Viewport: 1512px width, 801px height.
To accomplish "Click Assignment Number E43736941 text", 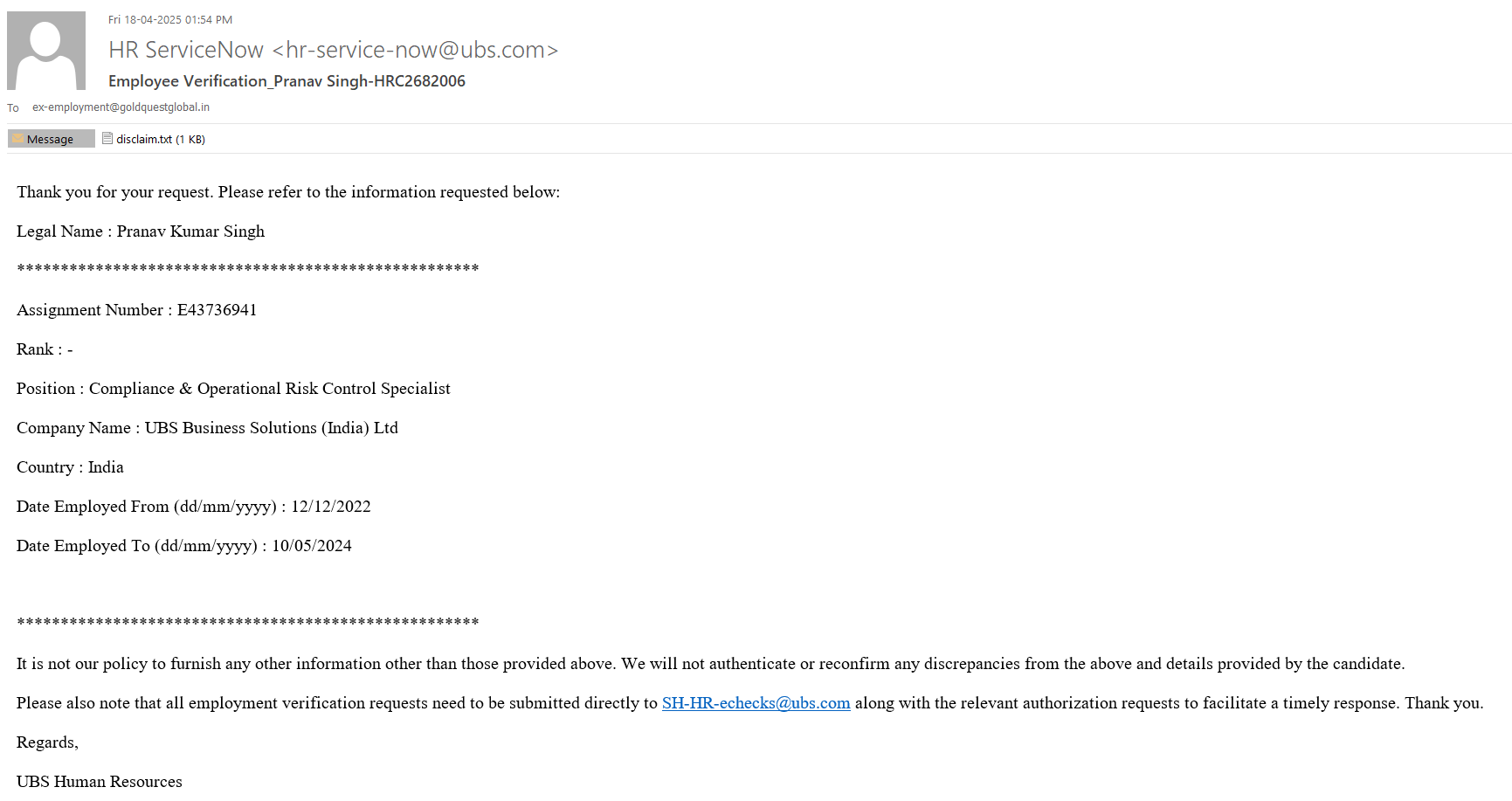I will point(136,310).
